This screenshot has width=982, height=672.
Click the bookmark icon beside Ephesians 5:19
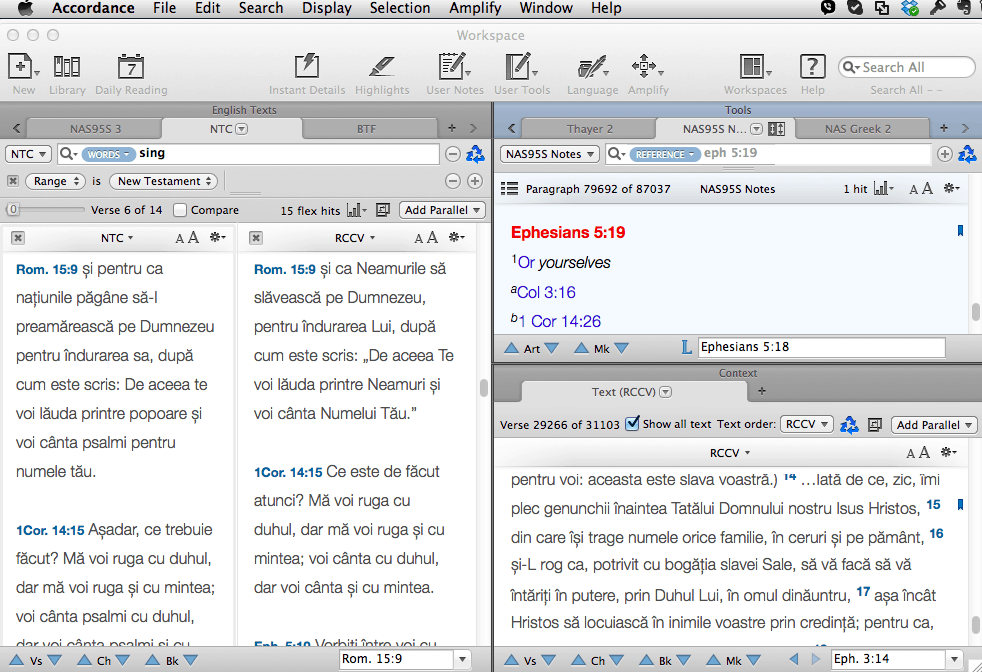pyautogui.click(x=960, y=231)
